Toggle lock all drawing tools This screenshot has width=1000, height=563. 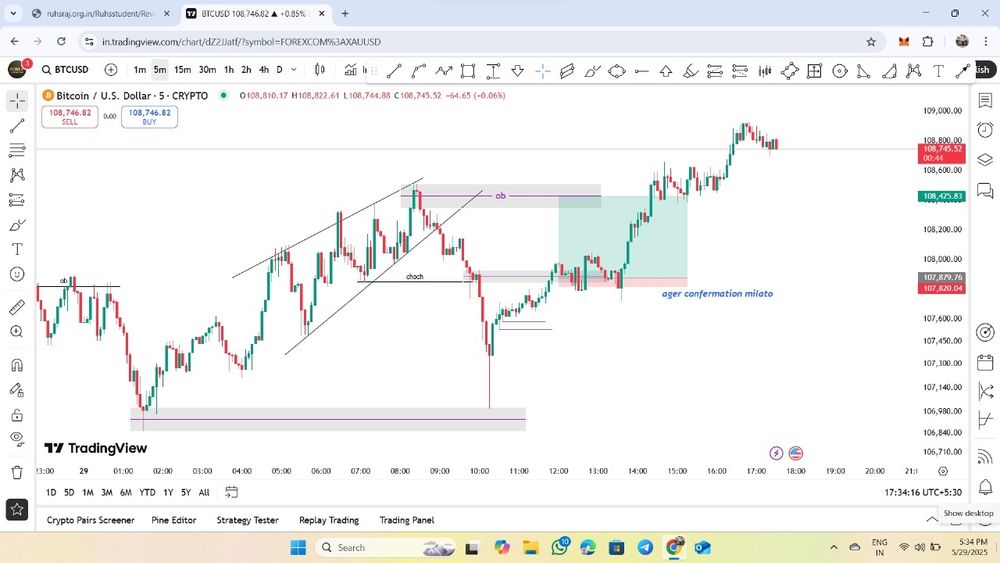tap(17, 415)
